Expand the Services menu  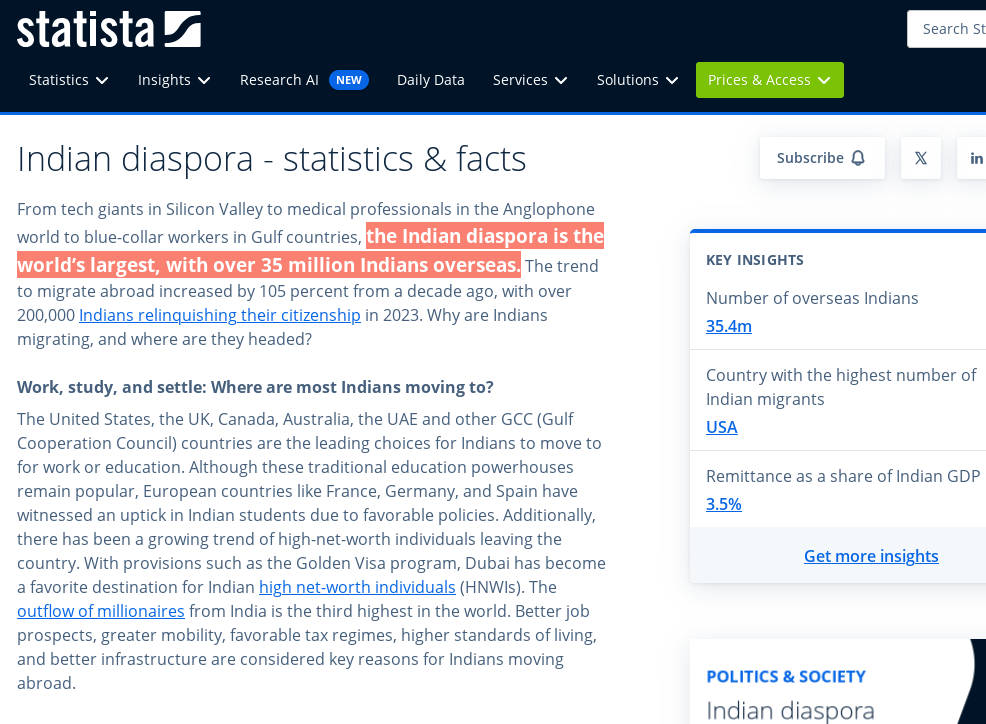tap(530, 80)
